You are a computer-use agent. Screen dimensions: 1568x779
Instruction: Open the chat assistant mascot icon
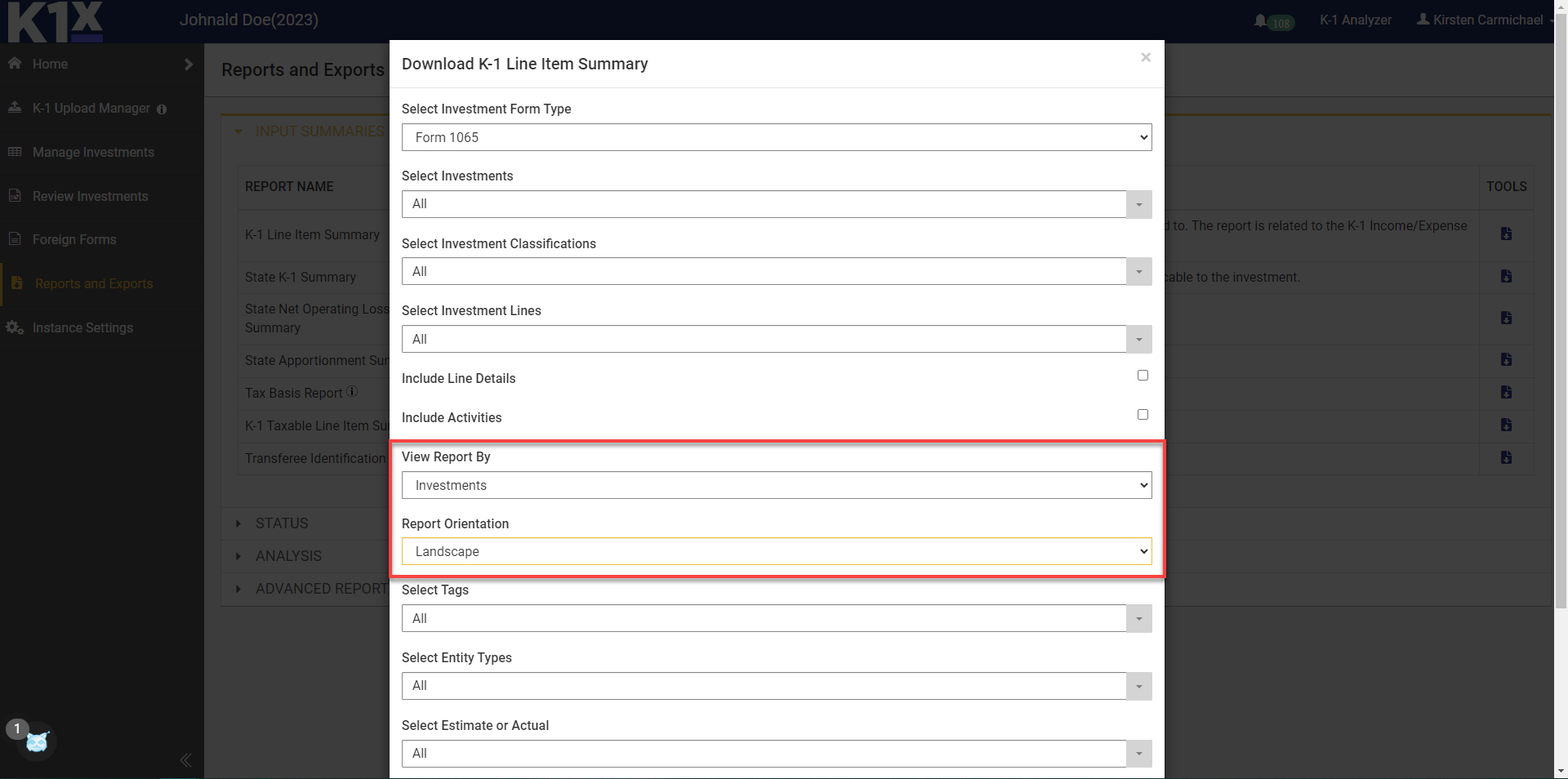[37, 741]
